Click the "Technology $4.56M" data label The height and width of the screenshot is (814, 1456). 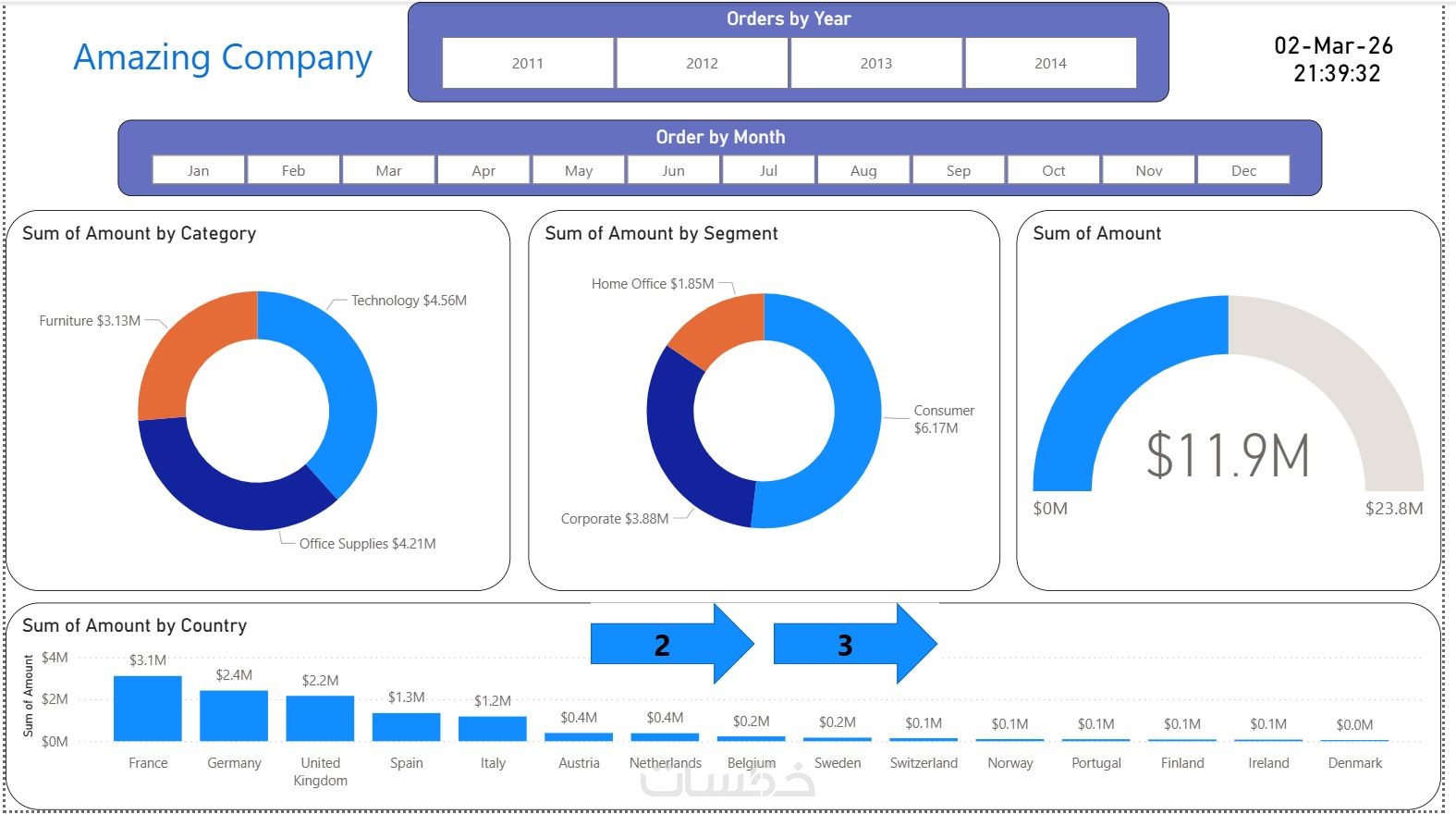tap(409, 301)
